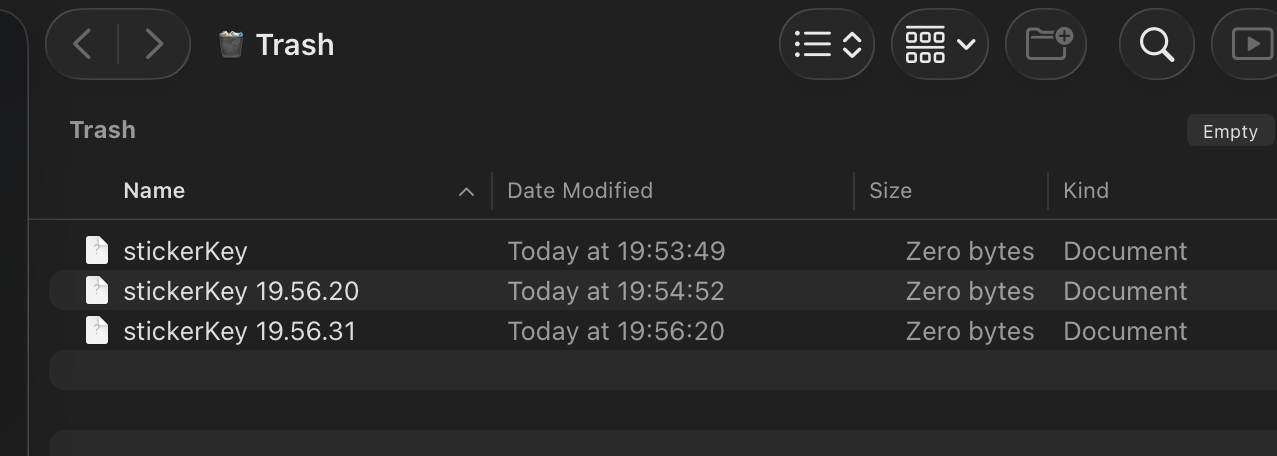Expand the grouping options dropdown
The height and width of the screenshot is (456, 1277).
click(939, 44)
